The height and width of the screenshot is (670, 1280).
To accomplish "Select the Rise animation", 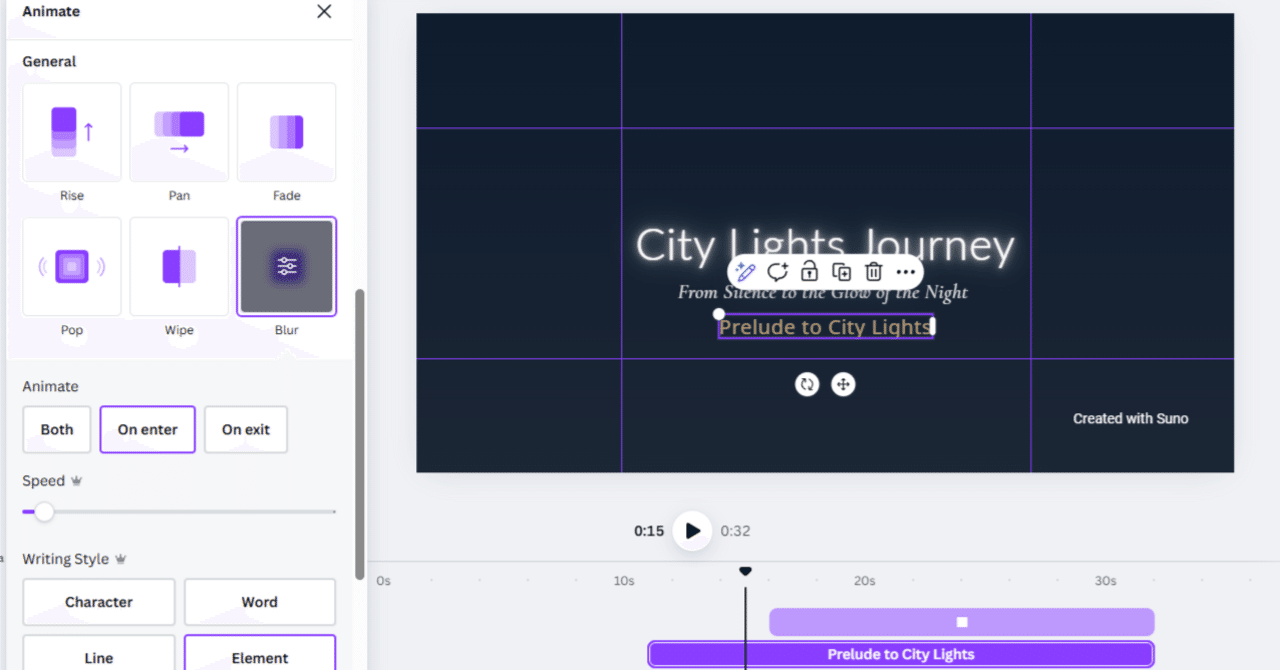I will pyautogui.click(x=72, y=132).
